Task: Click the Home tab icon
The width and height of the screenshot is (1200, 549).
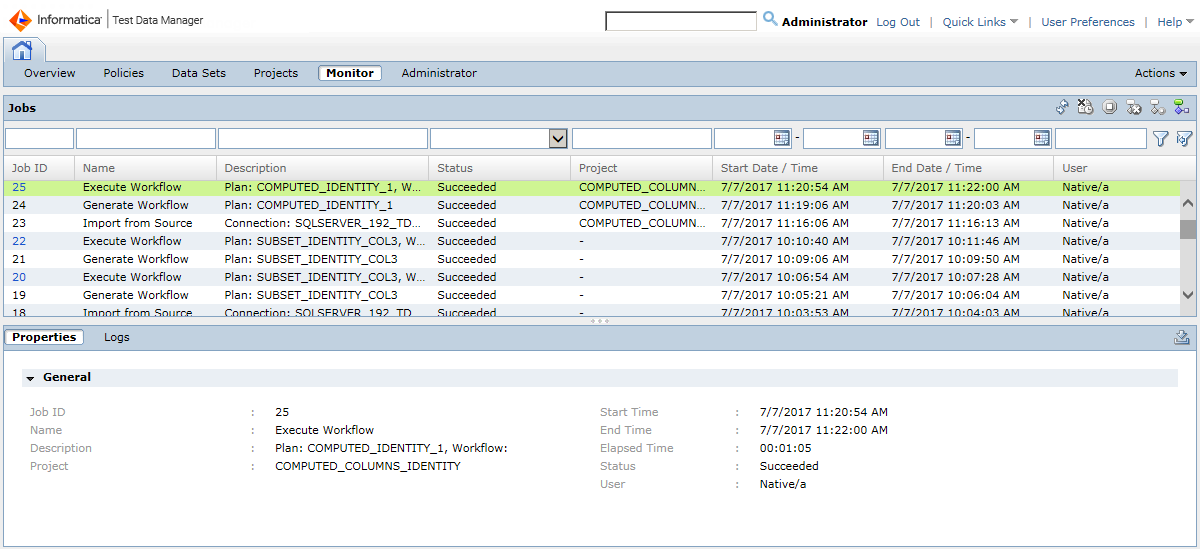Action: coord(22,50)
